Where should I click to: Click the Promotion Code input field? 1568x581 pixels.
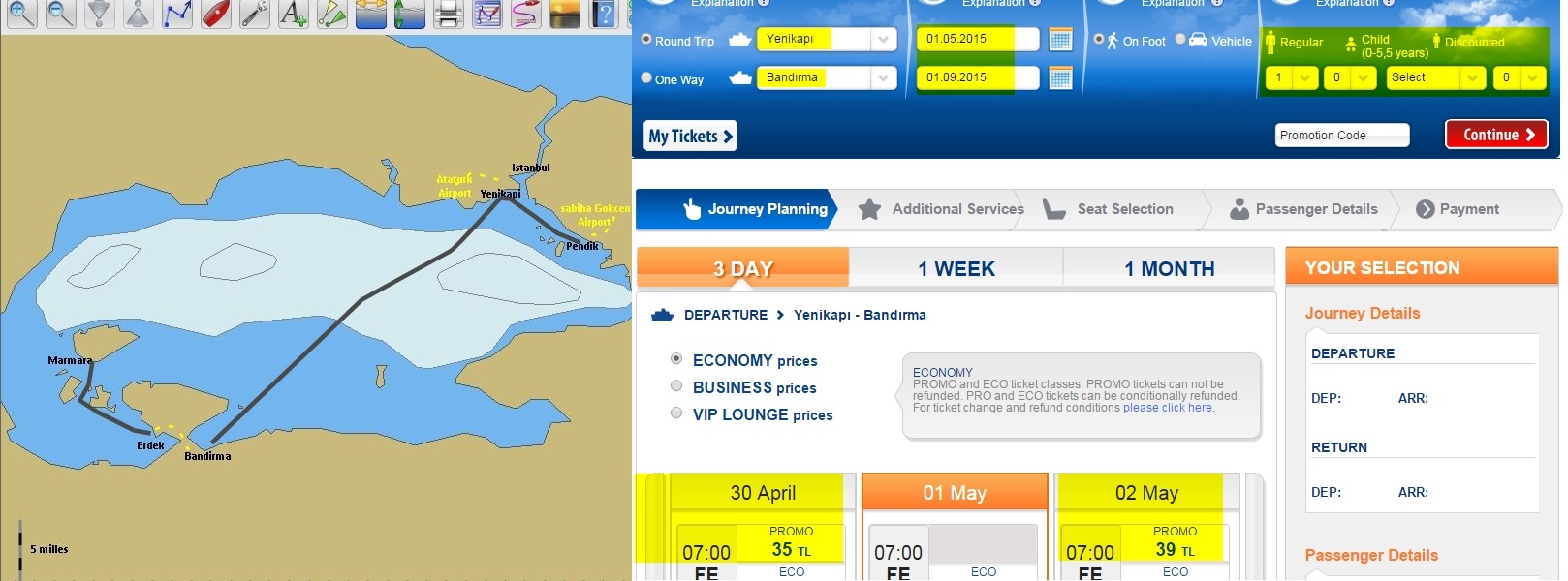tap(1342, 135)
